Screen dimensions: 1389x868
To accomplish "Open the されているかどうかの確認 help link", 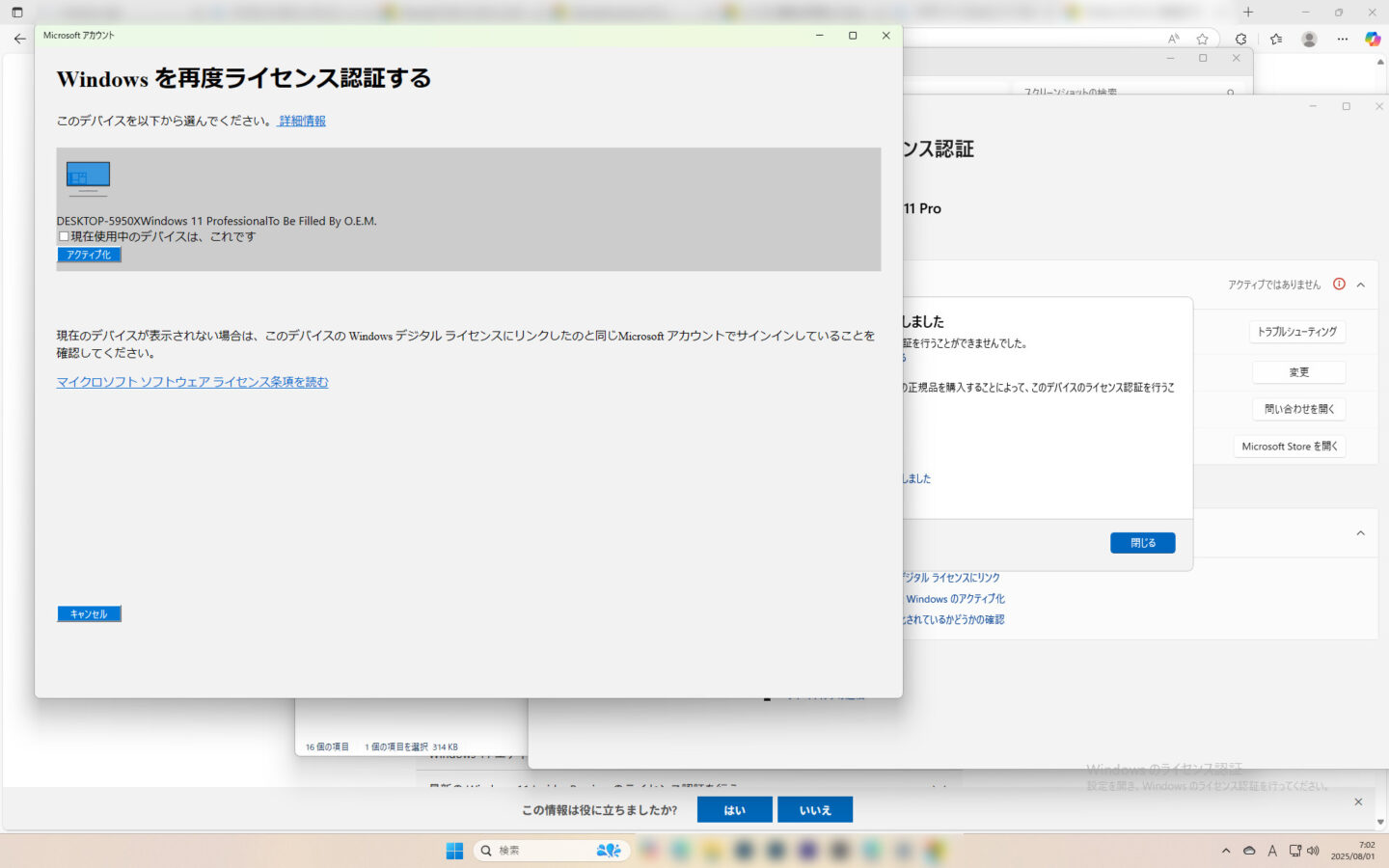I will pyautogui.click(x=954, y=620).
